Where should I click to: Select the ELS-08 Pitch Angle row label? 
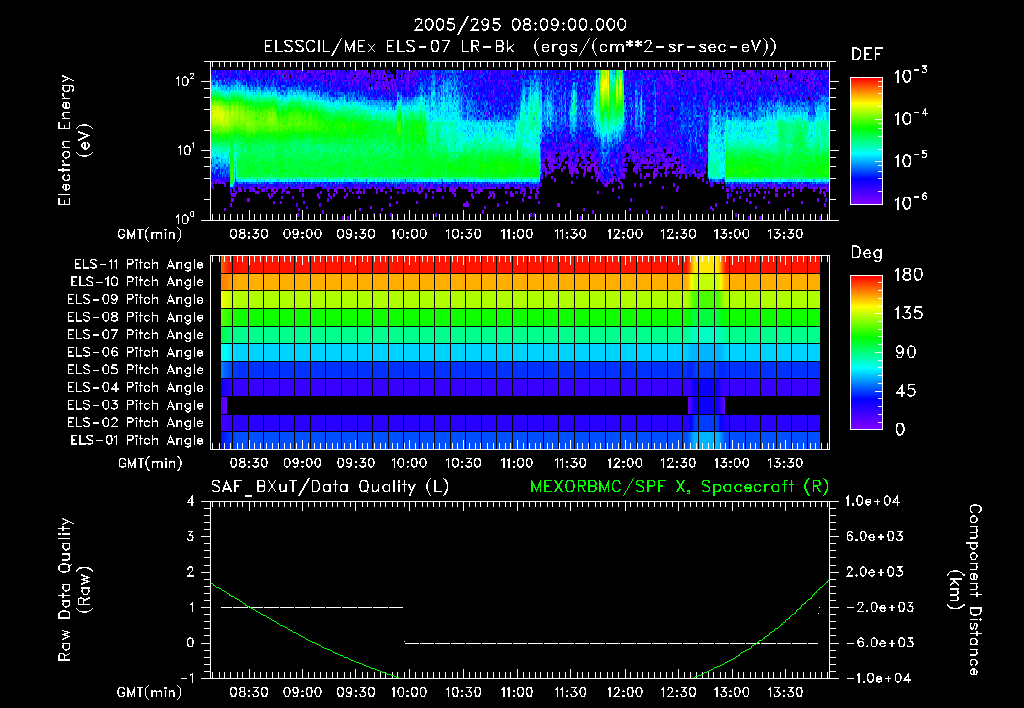click(x=136, y=317)
